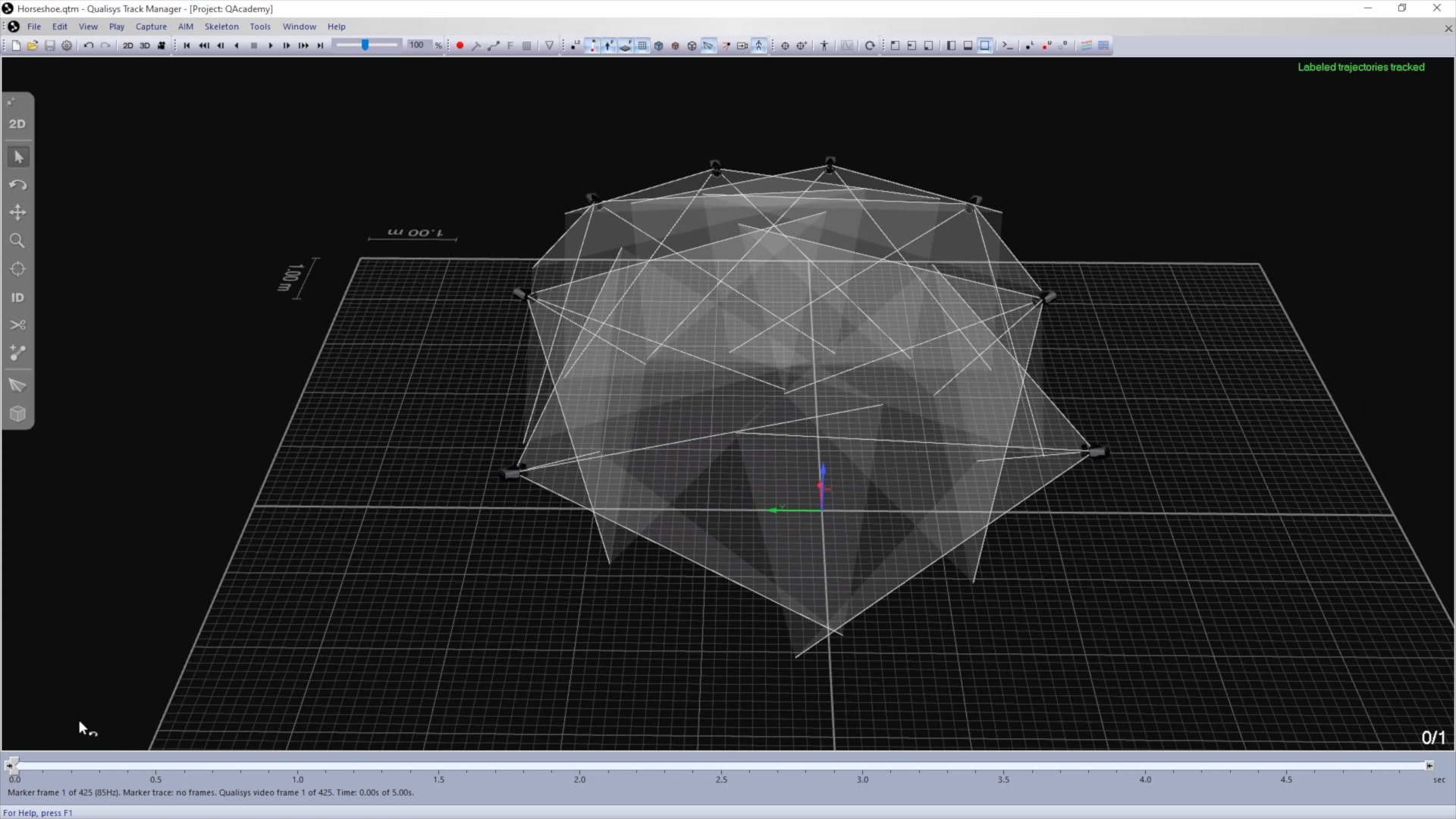Open Project Options gear icon
This screenshot has width=1456, height=819.
pyautogui.click(x=67, y=45)
